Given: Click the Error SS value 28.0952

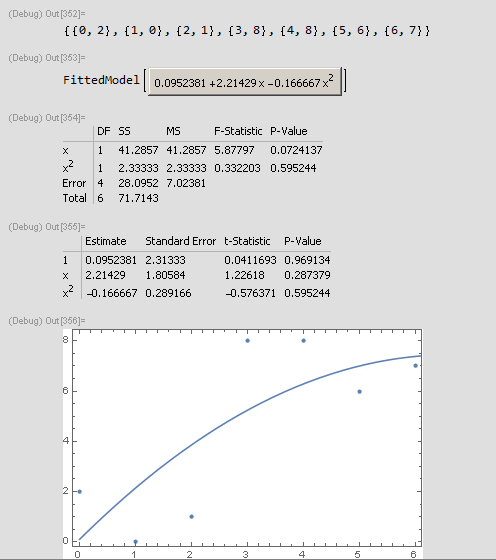Looking at the screenshot, I should [138, 183].
